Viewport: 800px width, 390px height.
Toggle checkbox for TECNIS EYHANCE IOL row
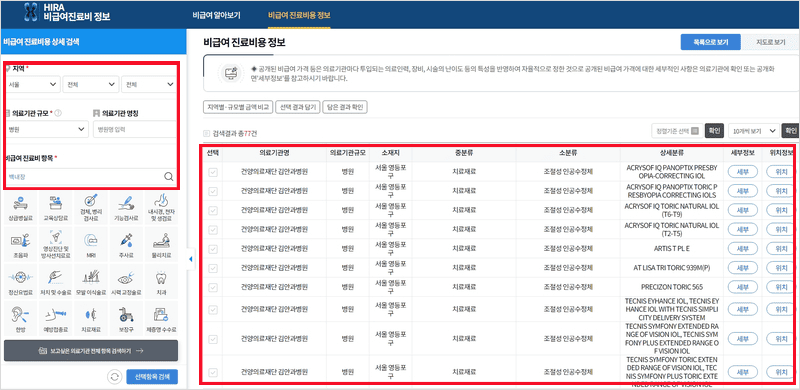pyautogui.click(x=213, y=309)
